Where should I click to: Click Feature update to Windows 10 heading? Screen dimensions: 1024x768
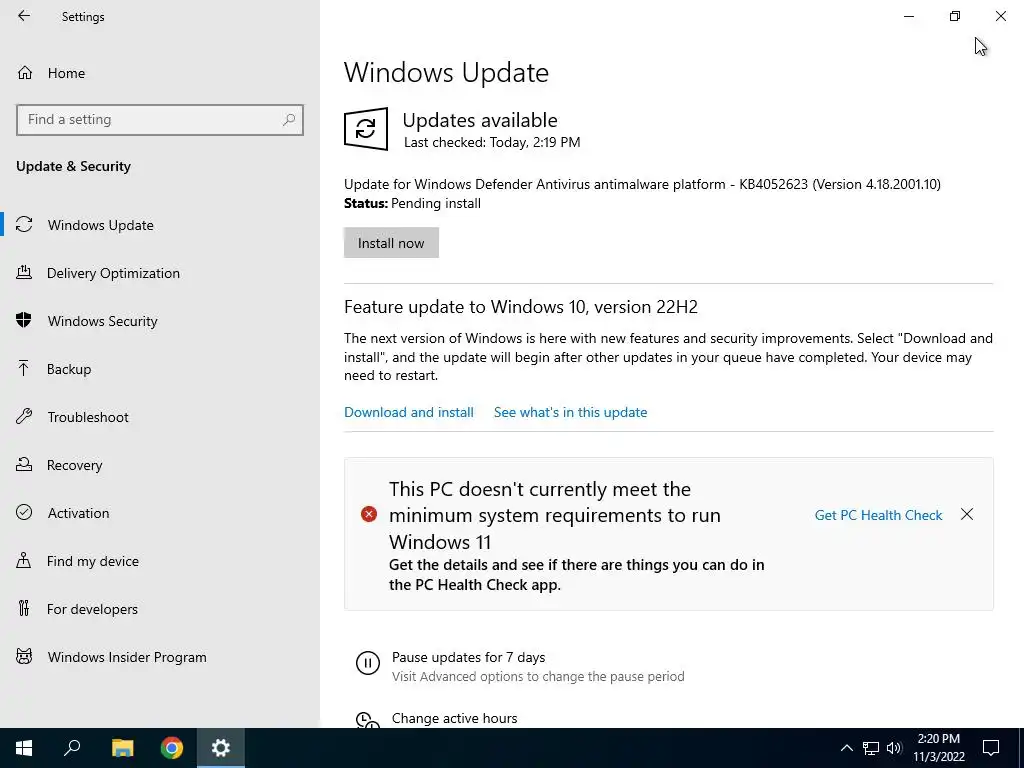coord(520,307)
